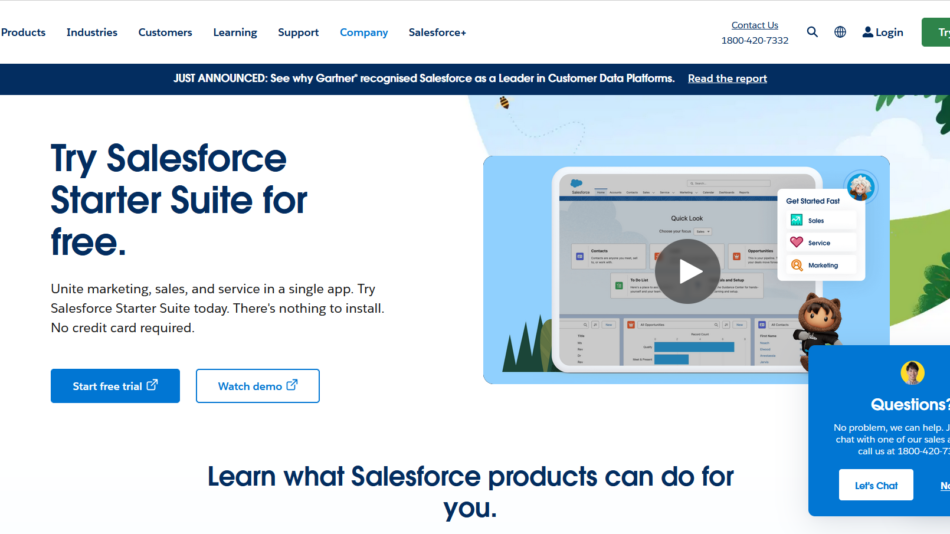Click the phone number 1800-420-7332
The height and width of the screenshot is (534, 950).
[x=754, y=41]
